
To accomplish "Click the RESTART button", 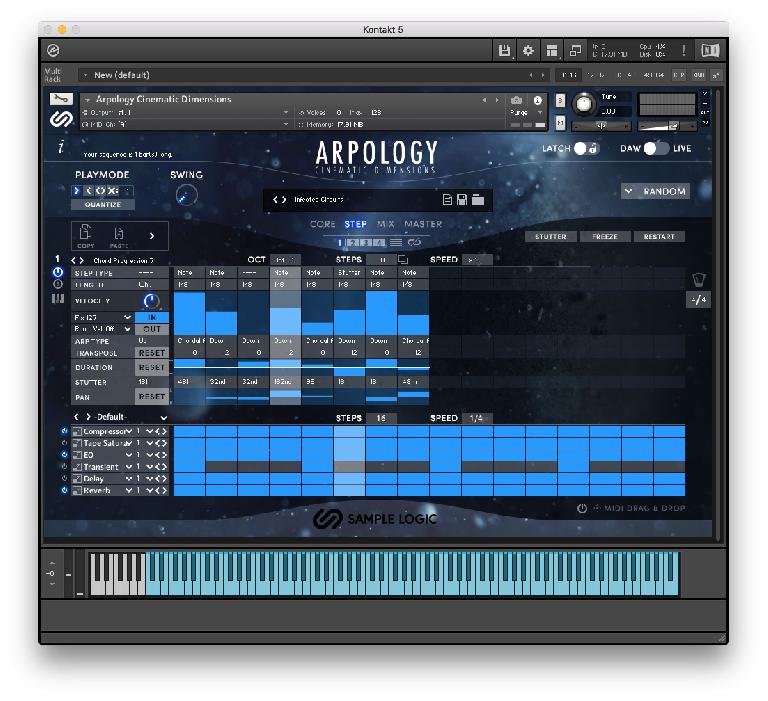I will (659, 237).
